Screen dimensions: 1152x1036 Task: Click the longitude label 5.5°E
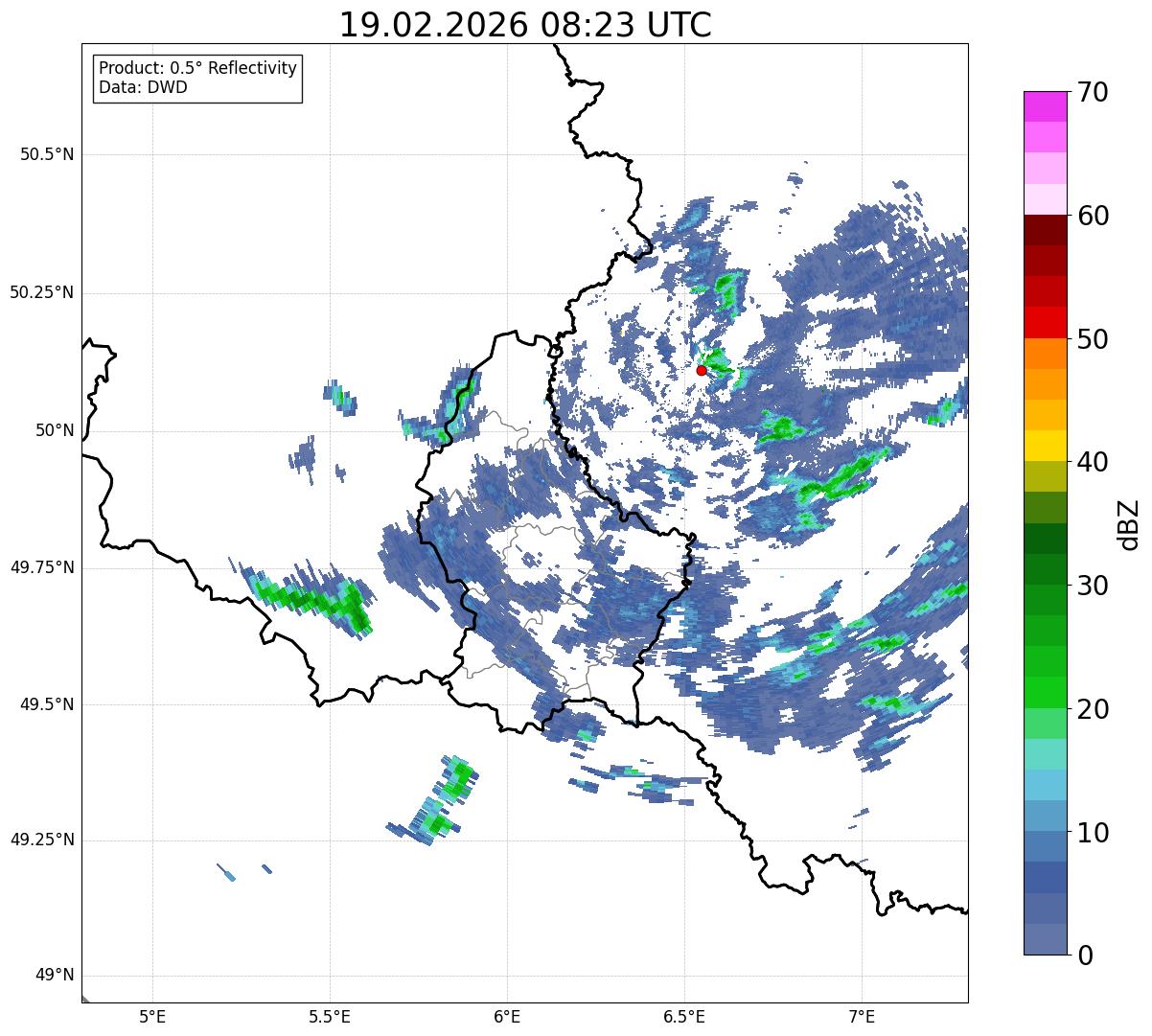pos(331,1016)
